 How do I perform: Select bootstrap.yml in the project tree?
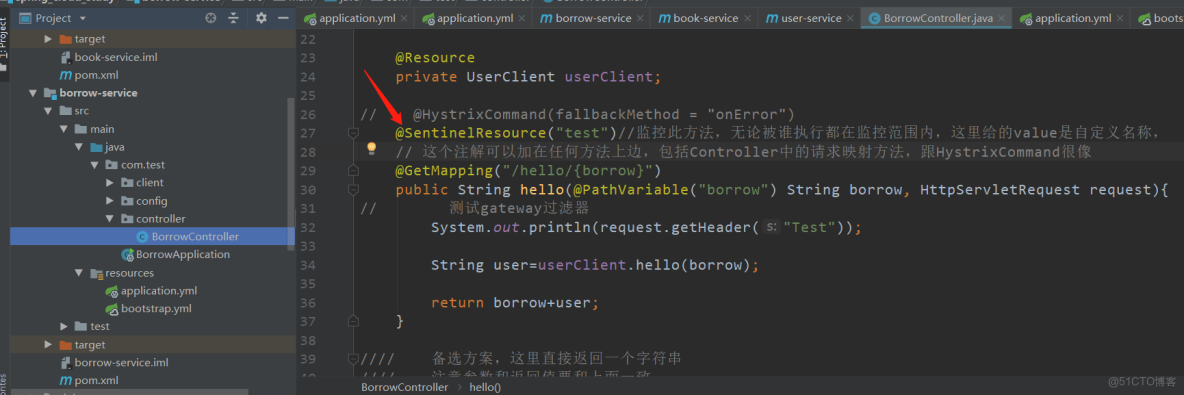(x=156, y=309)
